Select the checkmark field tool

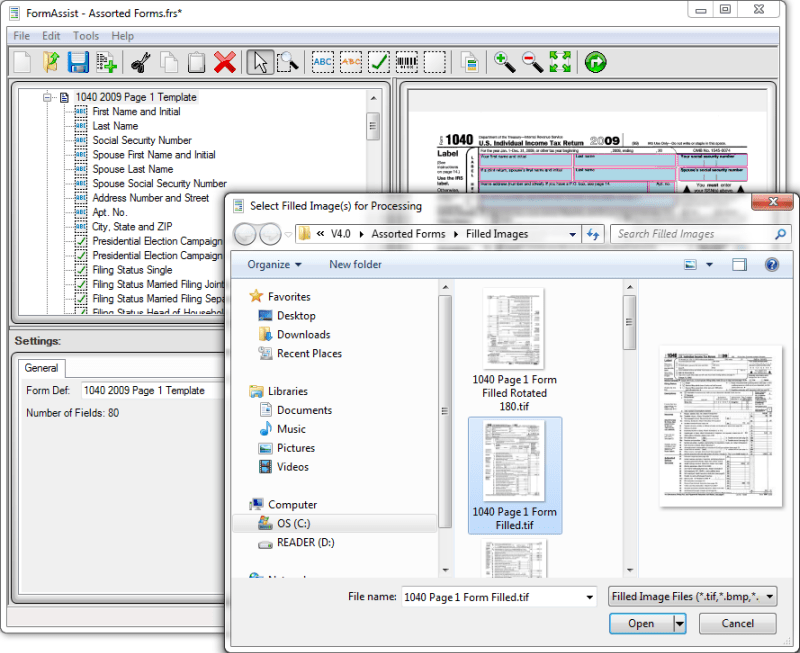(378, 62)
